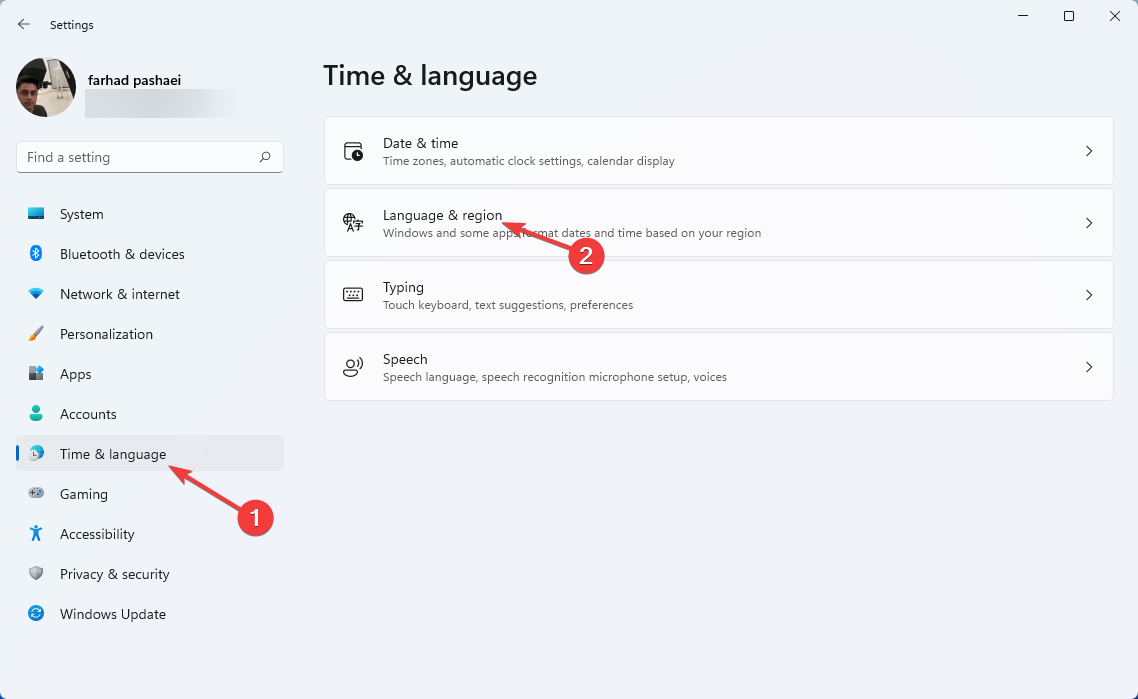This screenshot has height=699, width=1138.
Task: Expand the Speech row chevron
Action: [1089, 367]
